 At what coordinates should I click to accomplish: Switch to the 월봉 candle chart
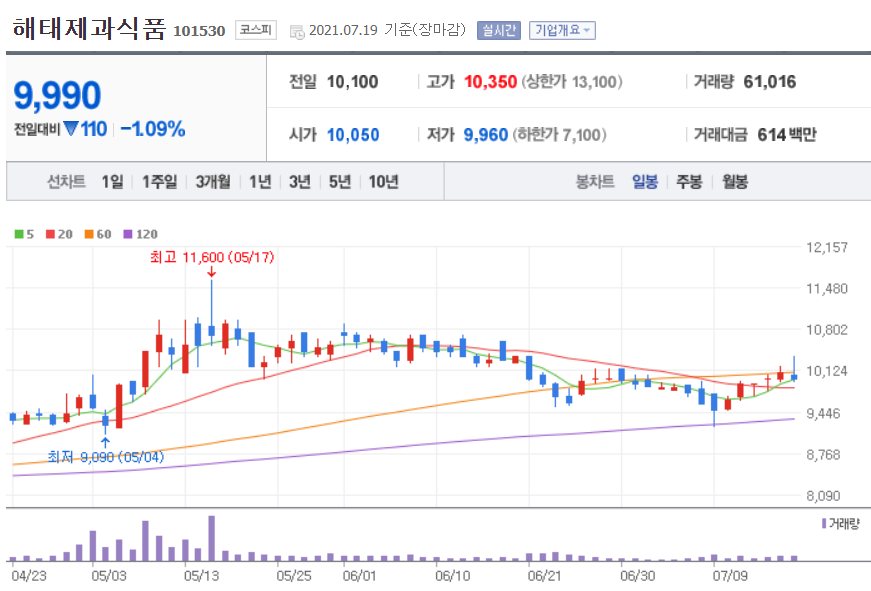(735, 182)
